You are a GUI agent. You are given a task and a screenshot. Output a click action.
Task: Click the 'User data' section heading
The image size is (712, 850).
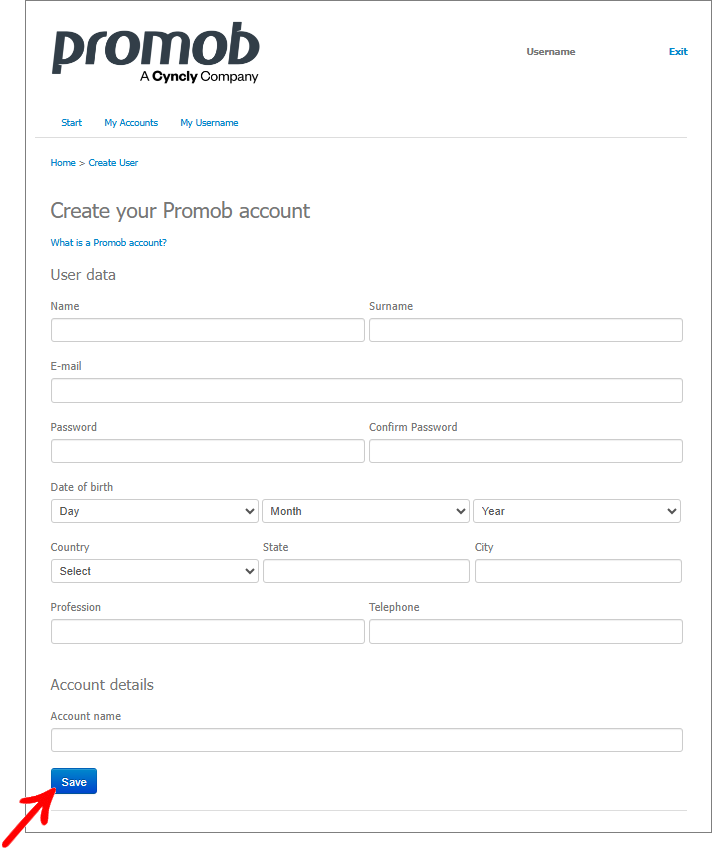pyautogui.click(x=83, y=275)
